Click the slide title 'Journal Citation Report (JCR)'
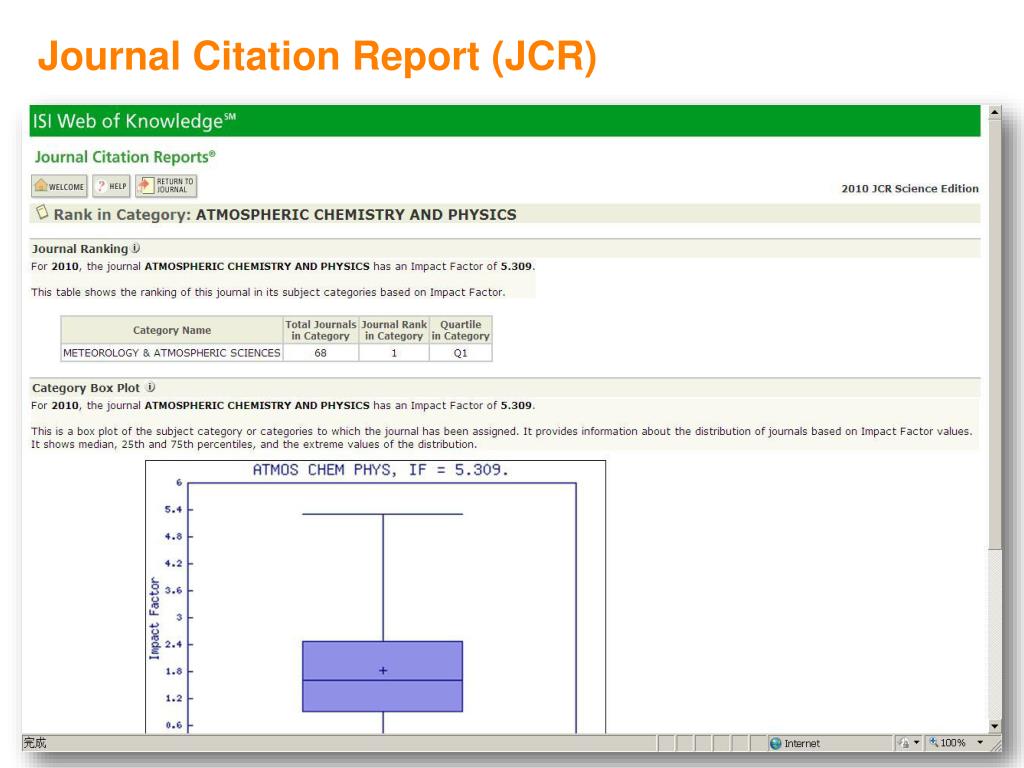The image size is (1024, 768). 317,56
